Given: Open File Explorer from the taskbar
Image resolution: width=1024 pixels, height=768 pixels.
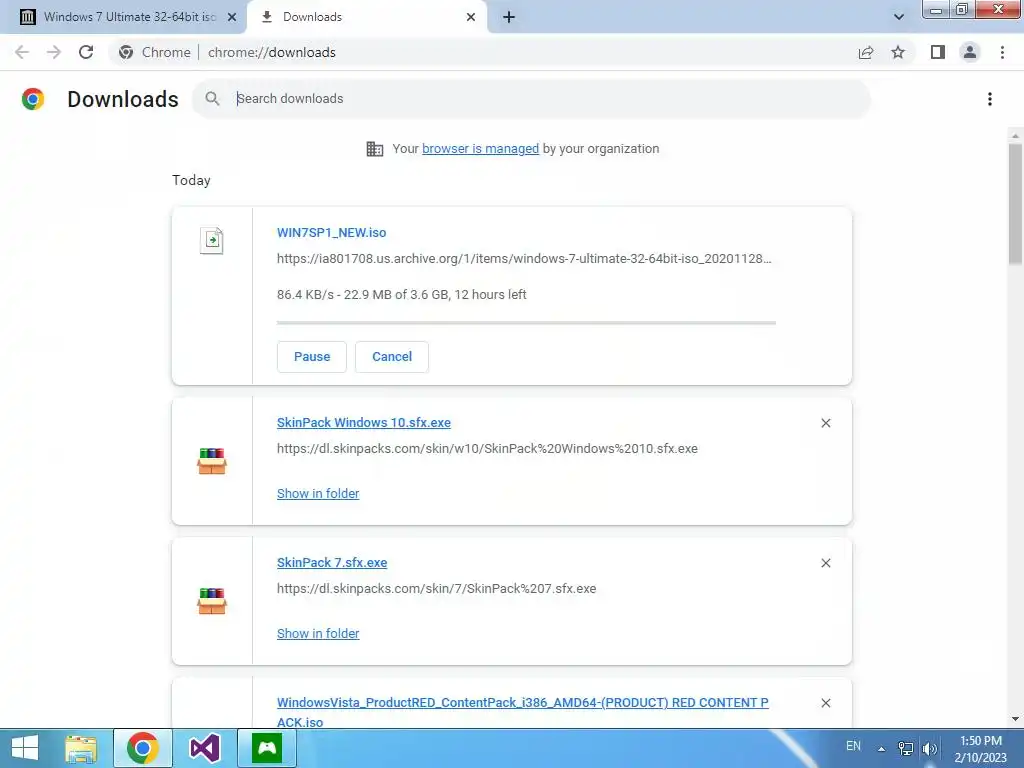Looking at the screenshot, I should click(81, 748).
